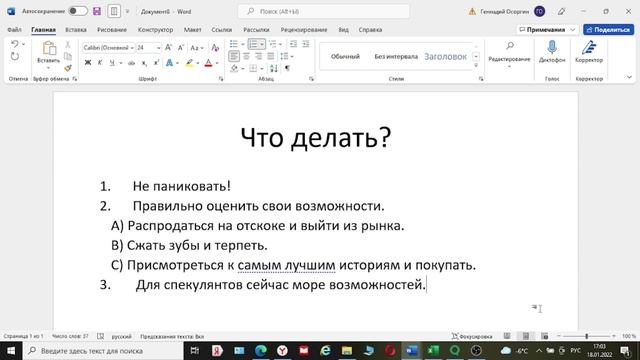Open highlight color dropdown arrow

tap(198, 63)
